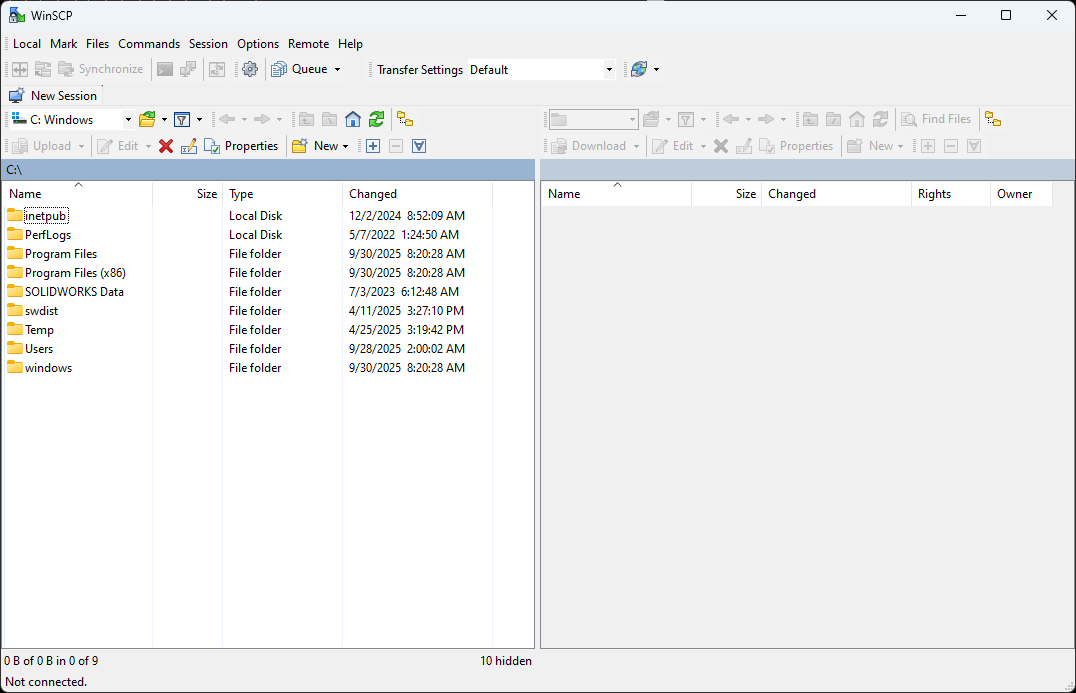1076x693 pixels.
Task: Click the globe synchronize browsing icon
Action: tap(638, 69)
